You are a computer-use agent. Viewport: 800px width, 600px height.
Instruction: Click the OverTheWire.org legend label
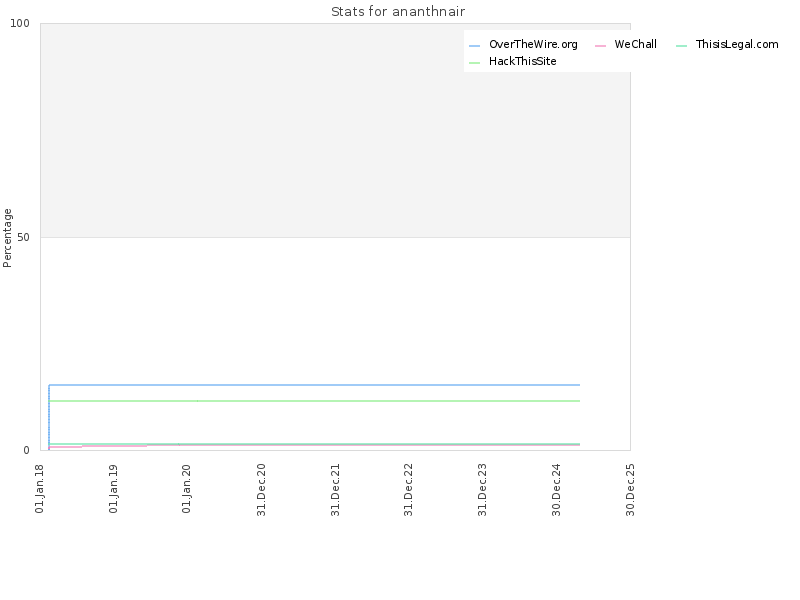(533, 45)
